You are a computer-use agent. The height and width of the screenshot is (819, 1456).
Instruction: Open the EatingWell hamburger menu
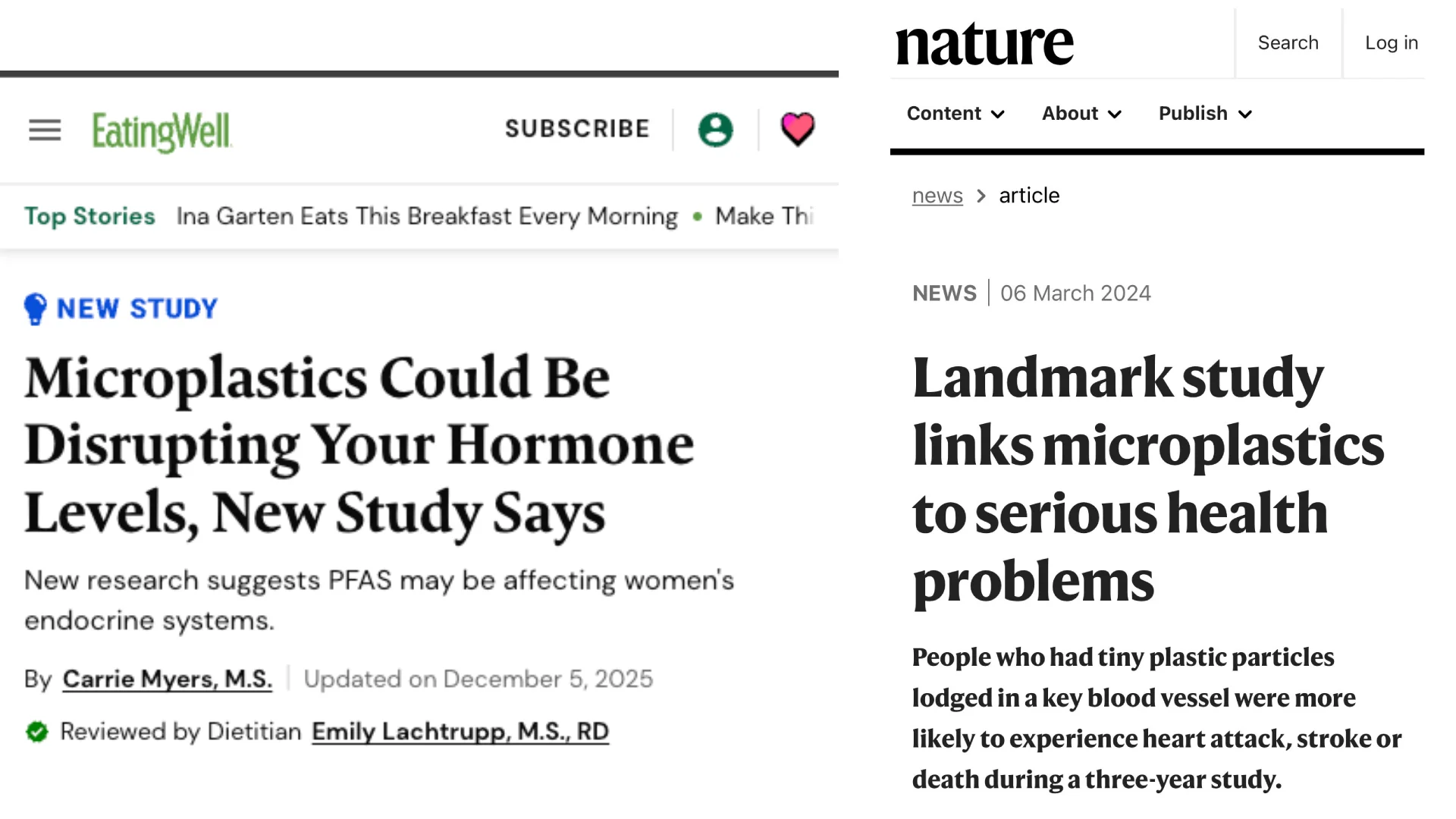[x=45, y=130]
